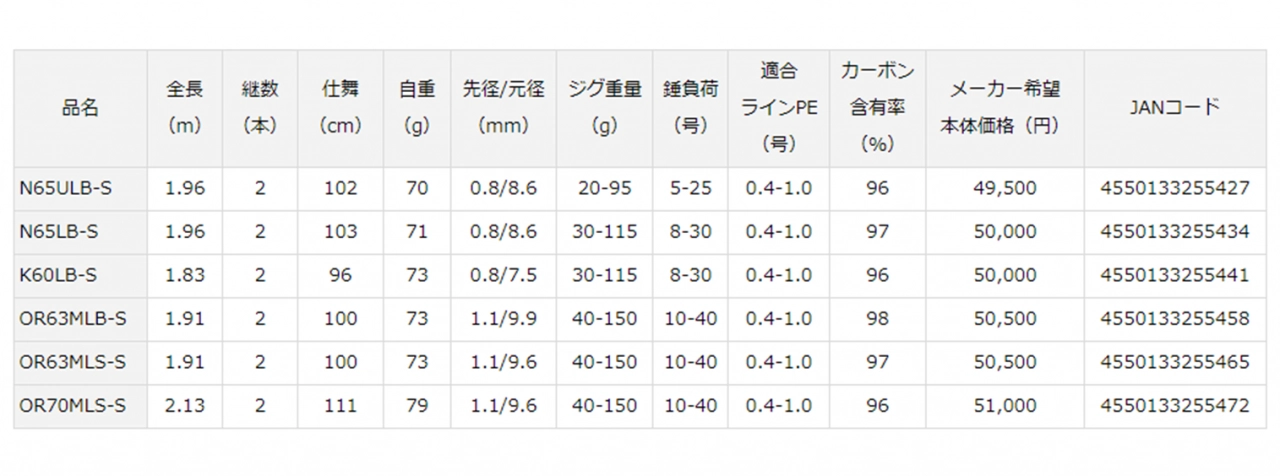Click the 2.13 length value
Viewport: 1280px width, 476px height.
click(185, 405)
